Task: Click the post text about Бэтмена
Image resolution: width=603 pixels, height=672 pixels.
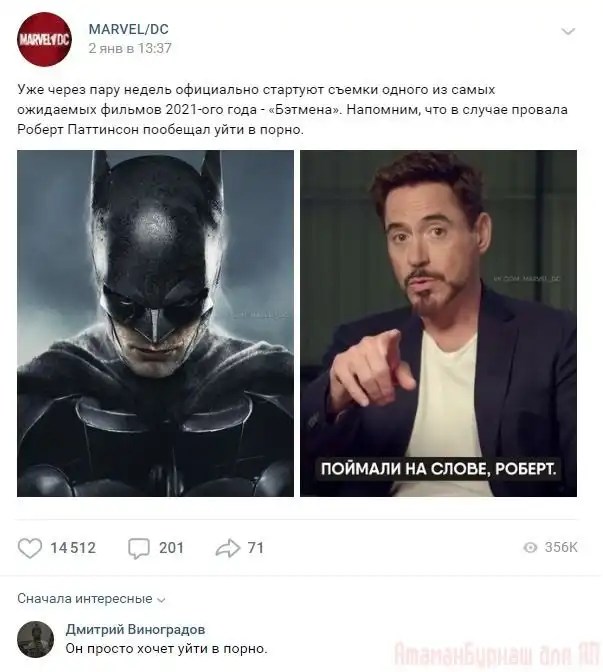Action: [292, 109]
